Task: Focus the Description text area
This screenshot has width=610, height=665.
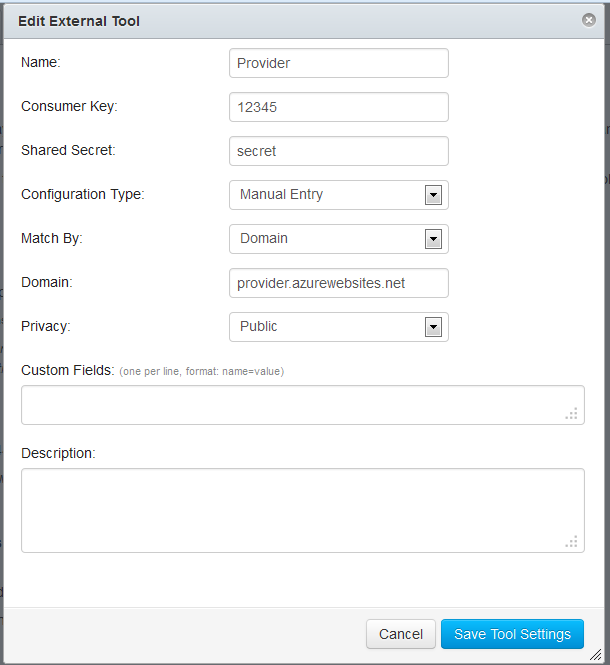Action: 300,510
